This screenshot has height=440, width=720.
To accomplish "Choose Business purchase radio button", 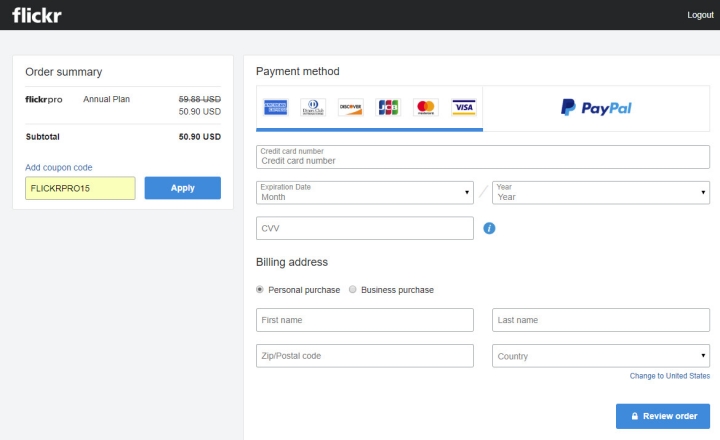I will tap(353, 289).
